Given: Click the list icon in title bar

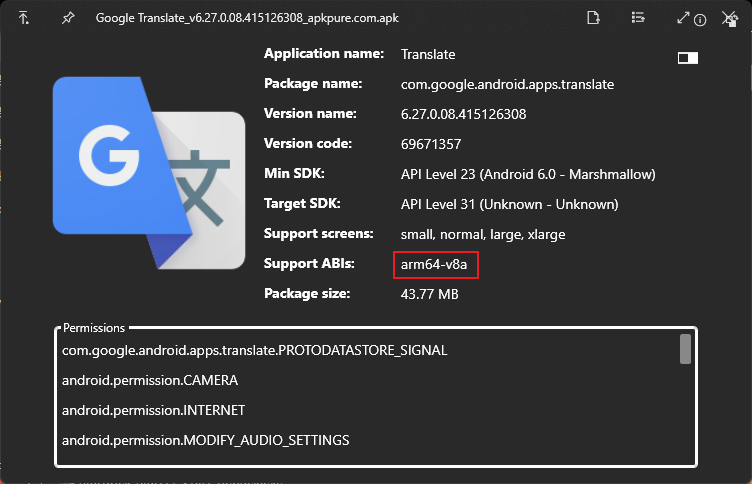Looking at the screenshot, I should pyautogui.click(x=638, y=18).
